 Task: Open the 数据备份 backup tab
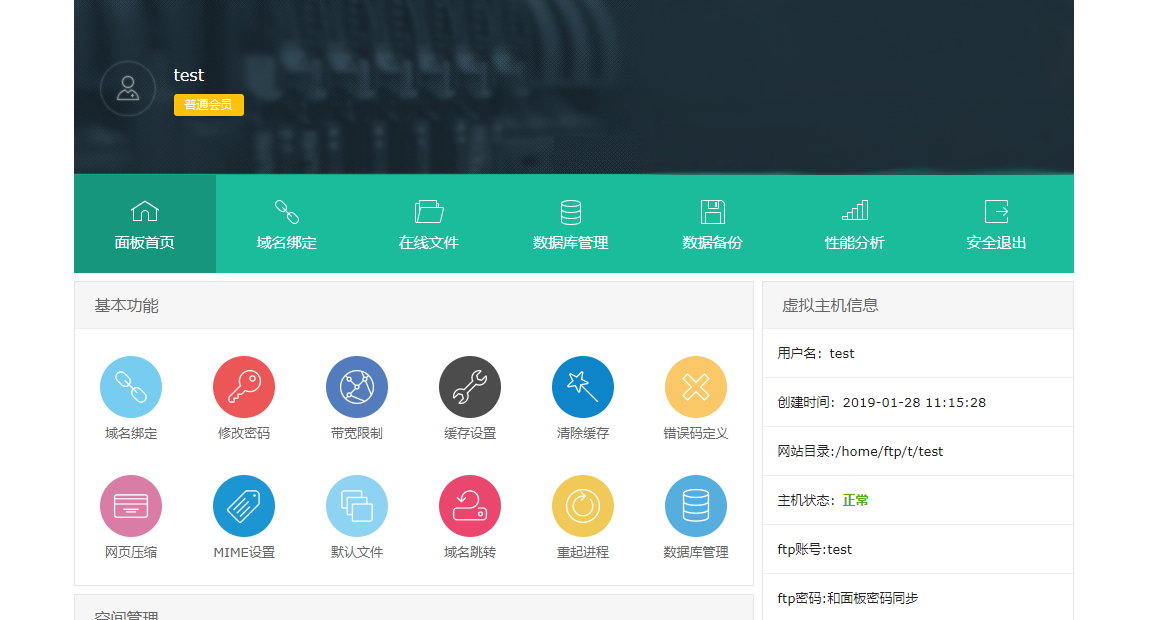tap(712, 222)
